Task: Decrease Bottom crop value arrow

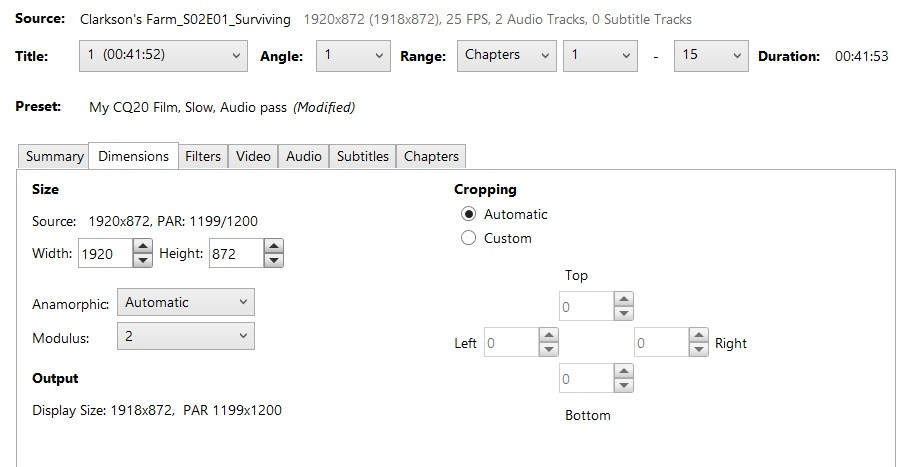Action: (623, 386)
